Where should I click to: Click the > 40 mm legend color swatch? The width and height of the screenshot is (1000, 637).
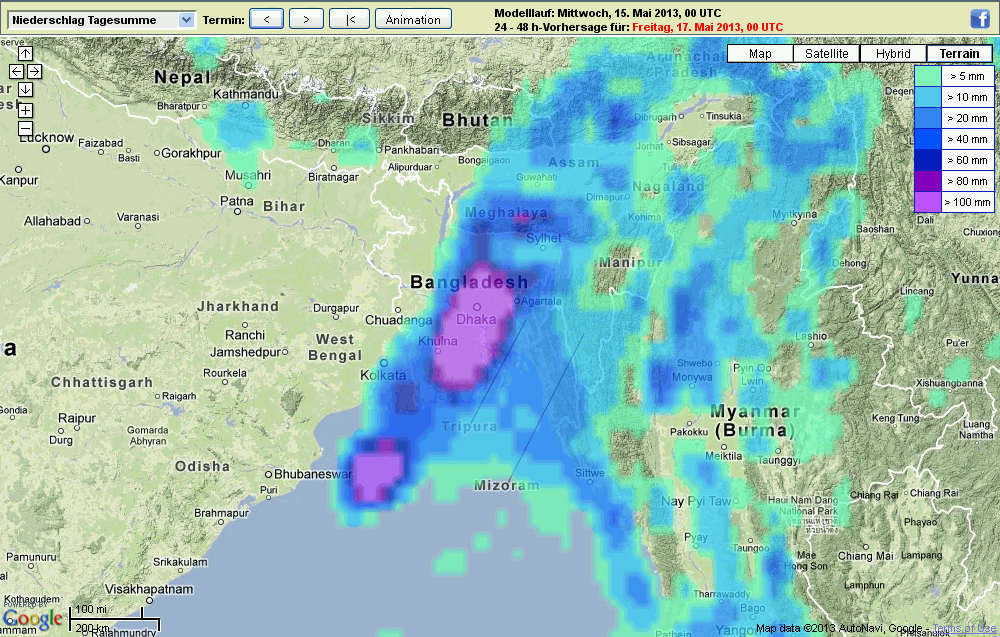tap(928, 139)
